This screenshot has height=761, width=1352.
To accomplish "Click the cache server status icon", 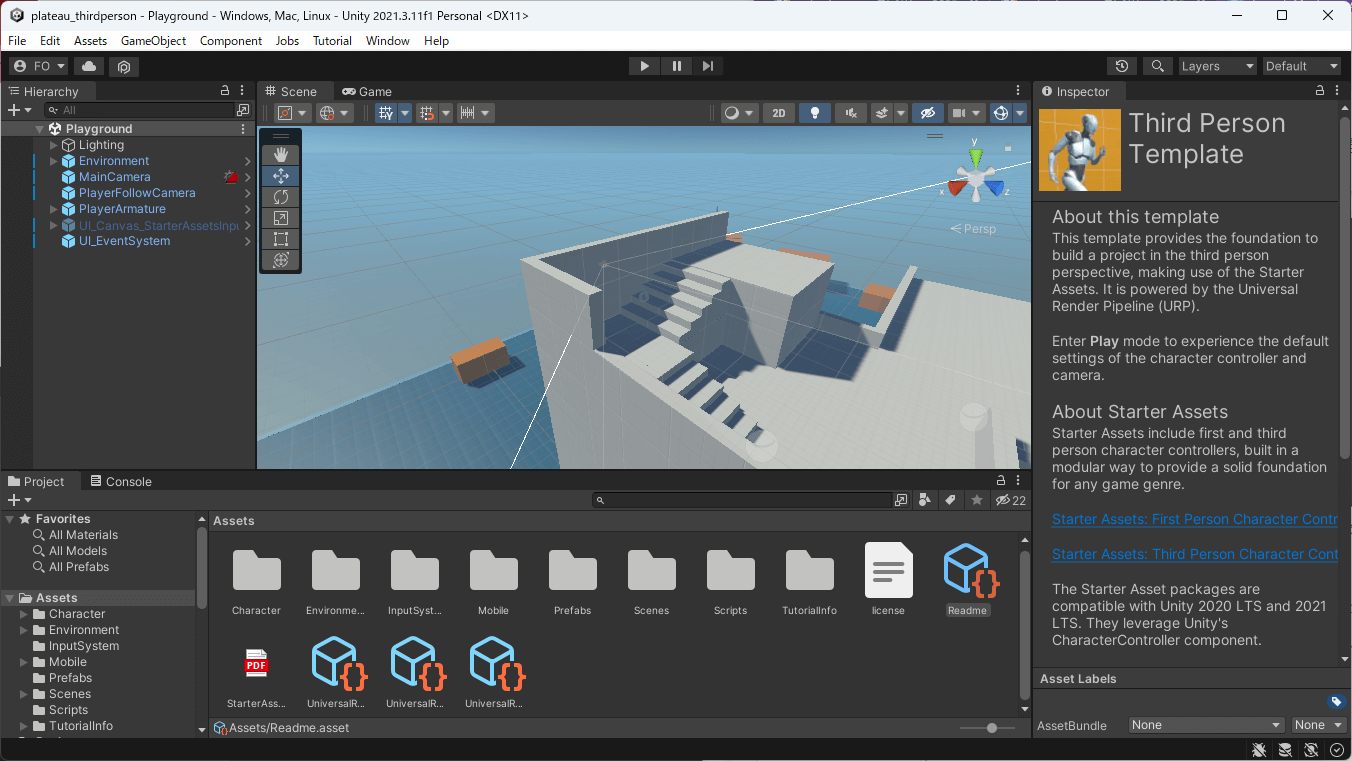I will (1285, 750).
